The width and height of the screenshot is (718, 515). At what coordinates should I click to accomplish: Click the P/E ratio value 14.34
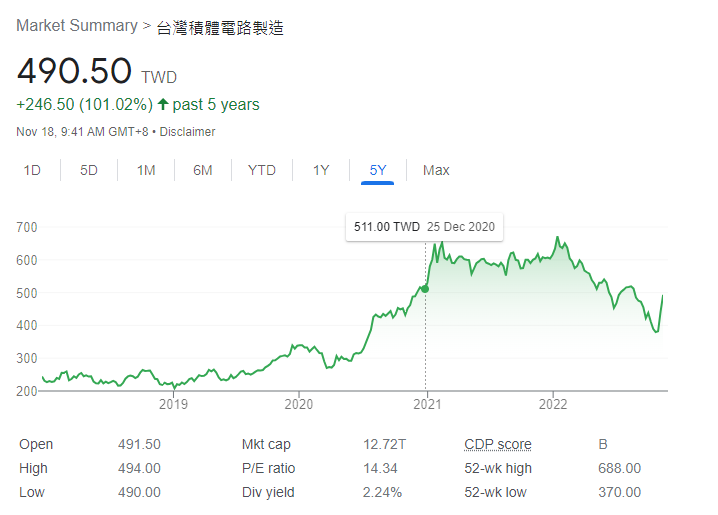click(x=380, y=468)
